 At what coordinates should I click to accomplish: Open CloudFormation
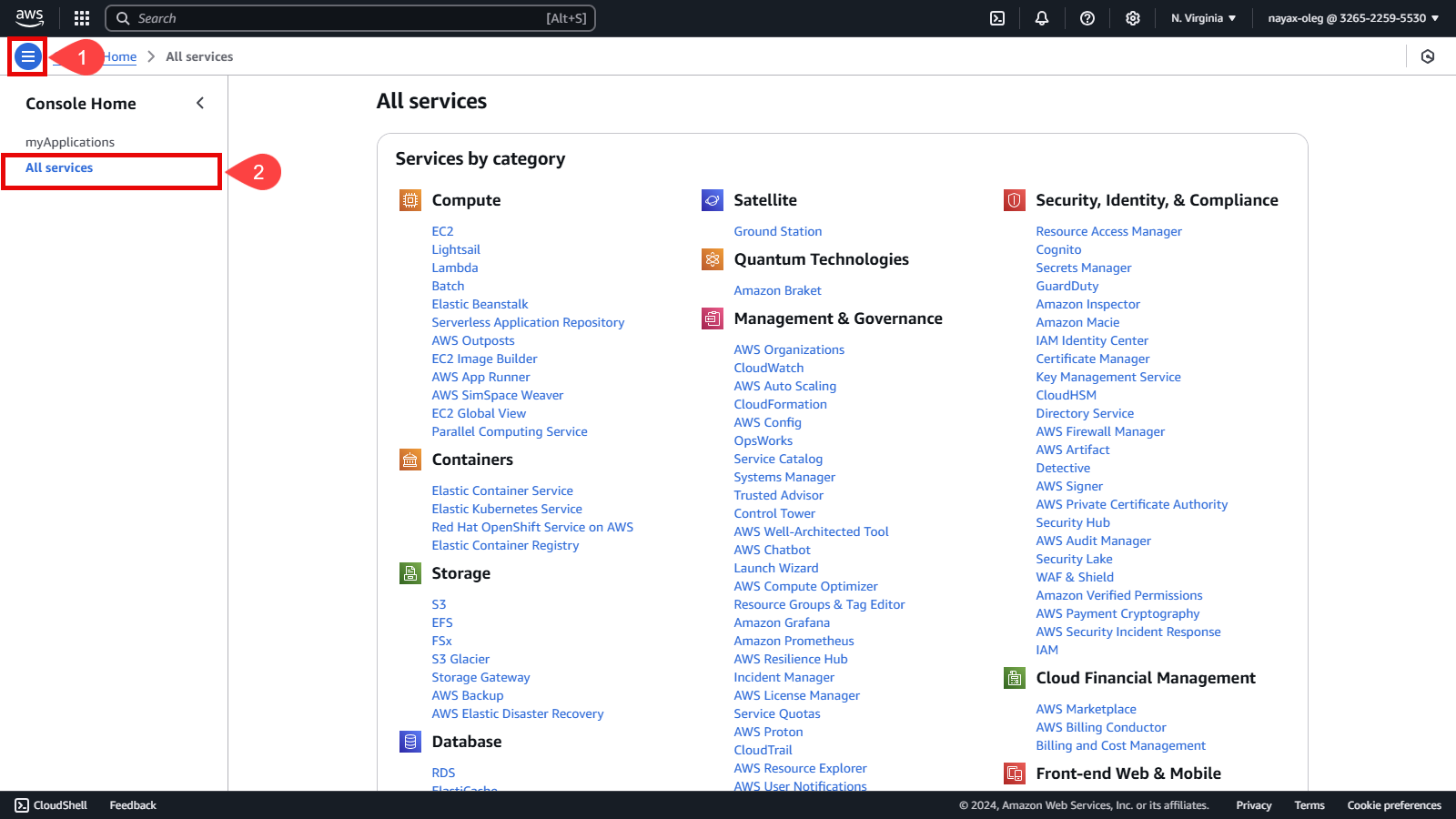pos(781,404)
